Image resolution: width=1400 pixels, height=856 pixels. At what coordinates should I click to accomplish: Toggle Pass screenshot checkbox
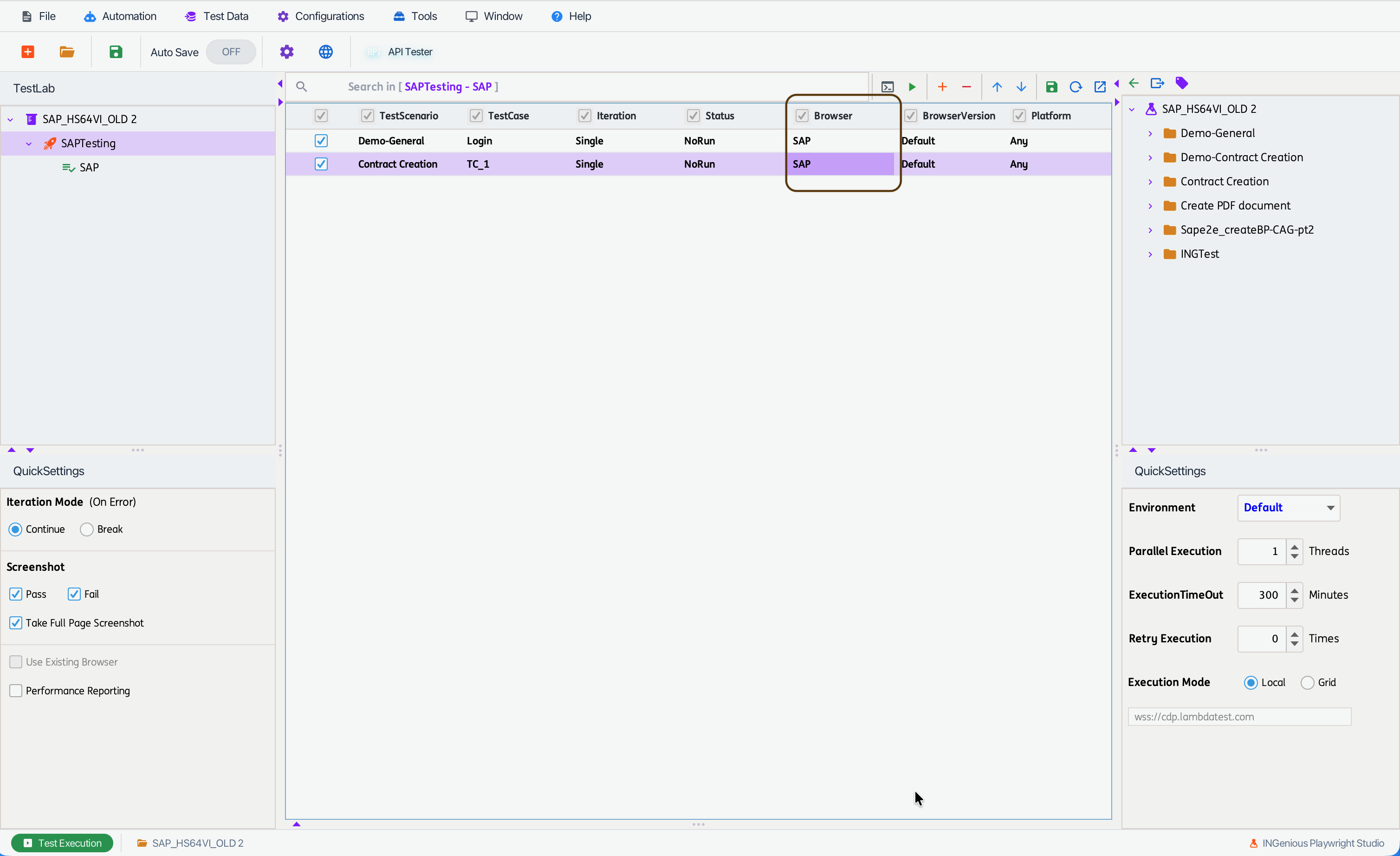16,594
